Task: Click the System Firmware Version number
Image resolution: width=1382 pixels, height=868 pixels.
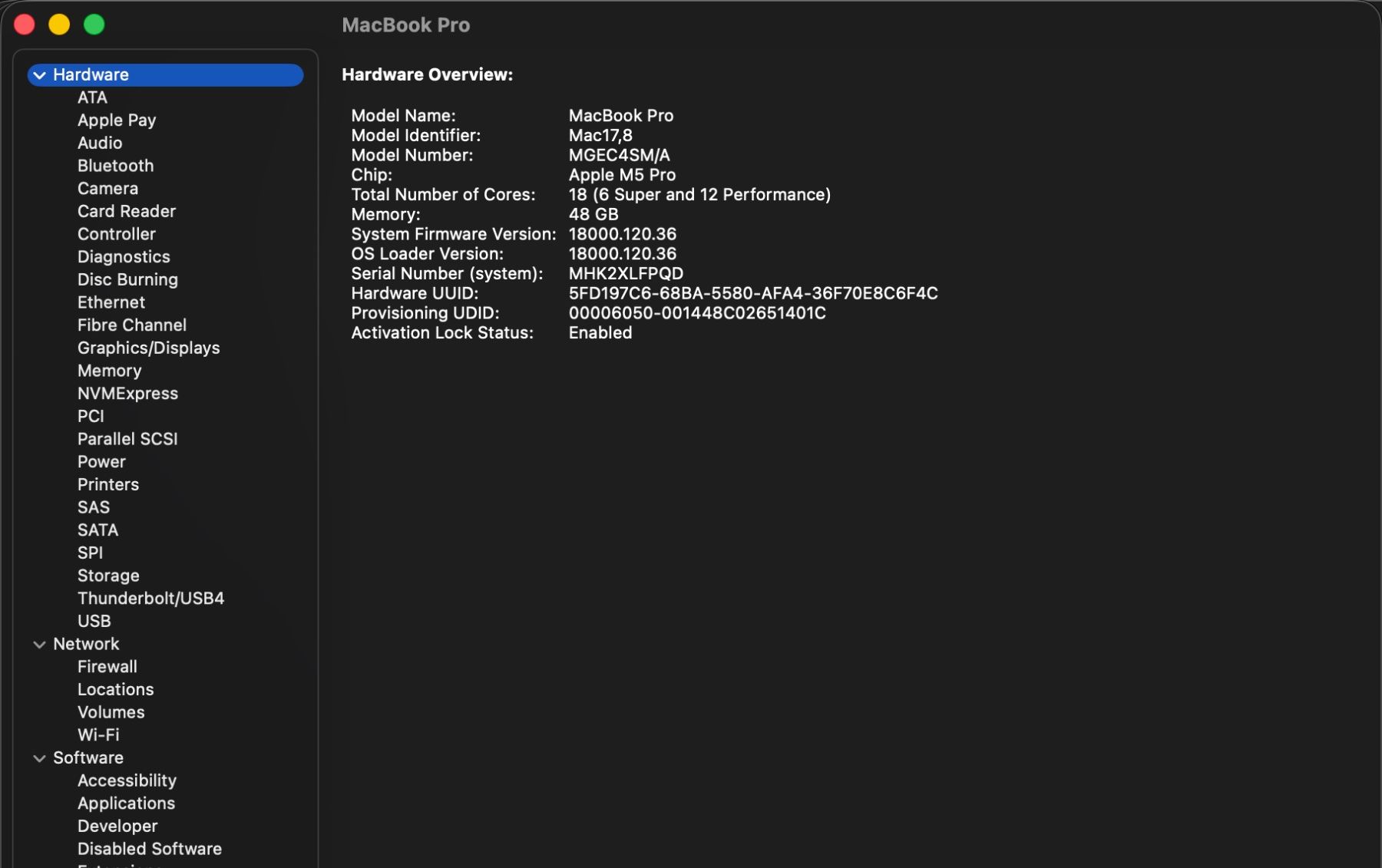Action: 623,234
